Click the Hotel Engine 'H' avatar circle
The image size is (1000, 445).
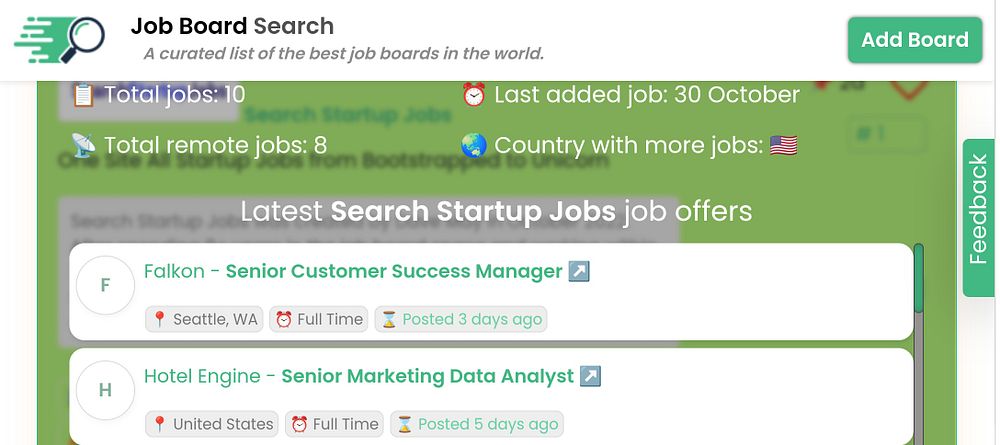point(105,391)
